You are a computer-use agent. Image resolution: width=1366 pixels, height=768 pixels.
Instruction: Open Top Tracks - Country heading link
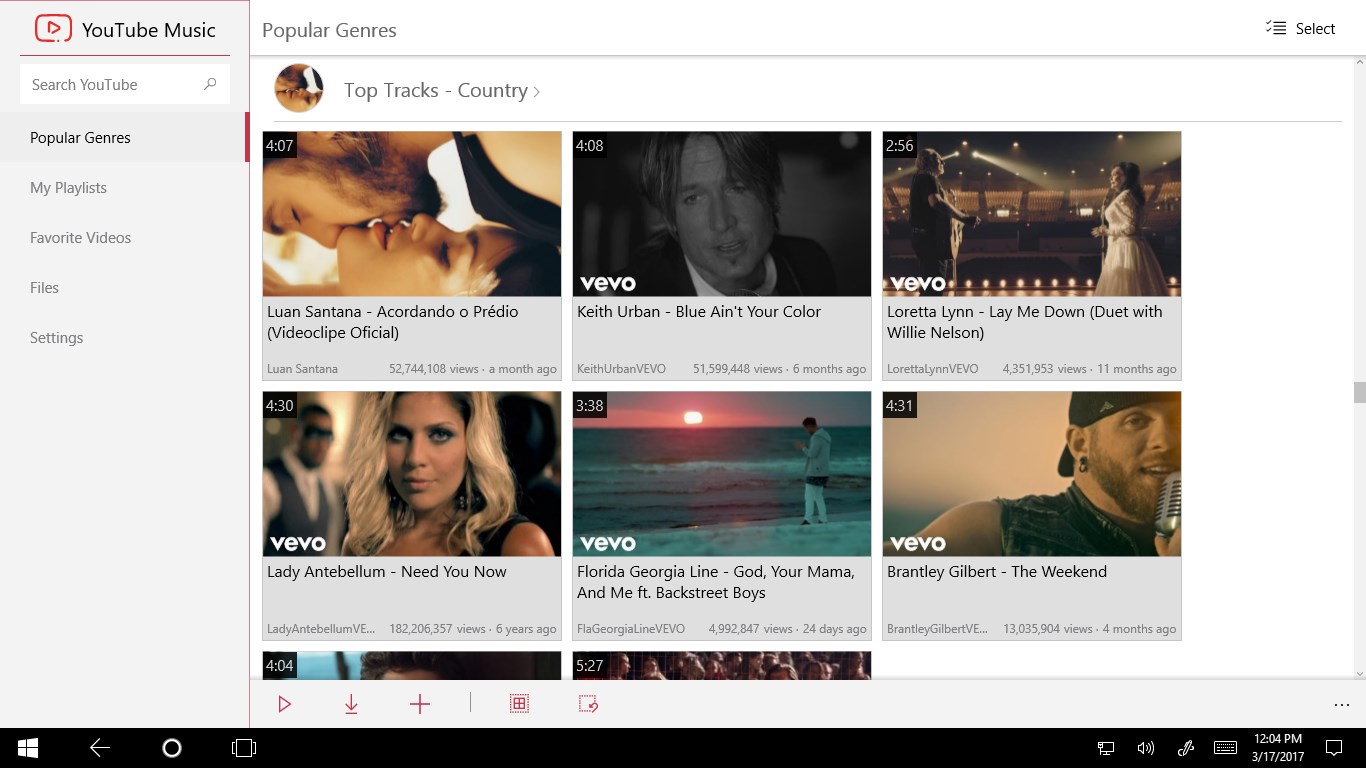[436, 90]
